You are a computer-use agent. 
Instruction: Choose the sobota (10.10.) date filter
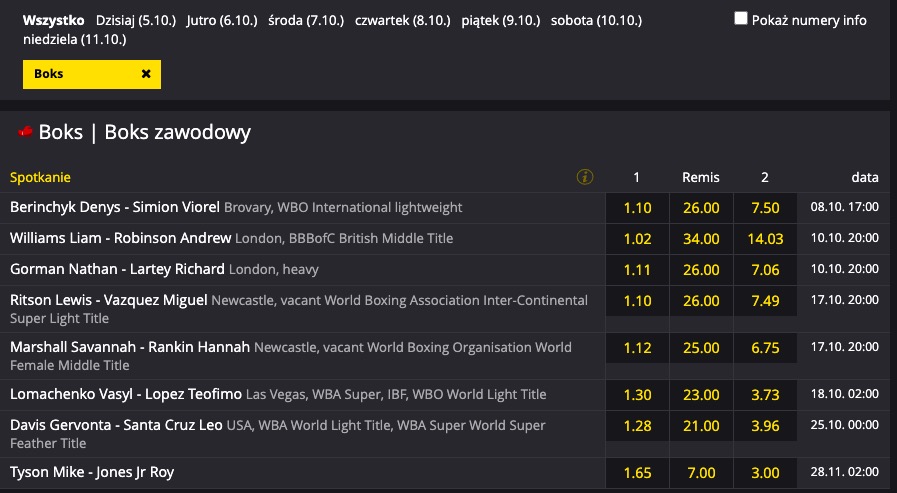point(596,21)
